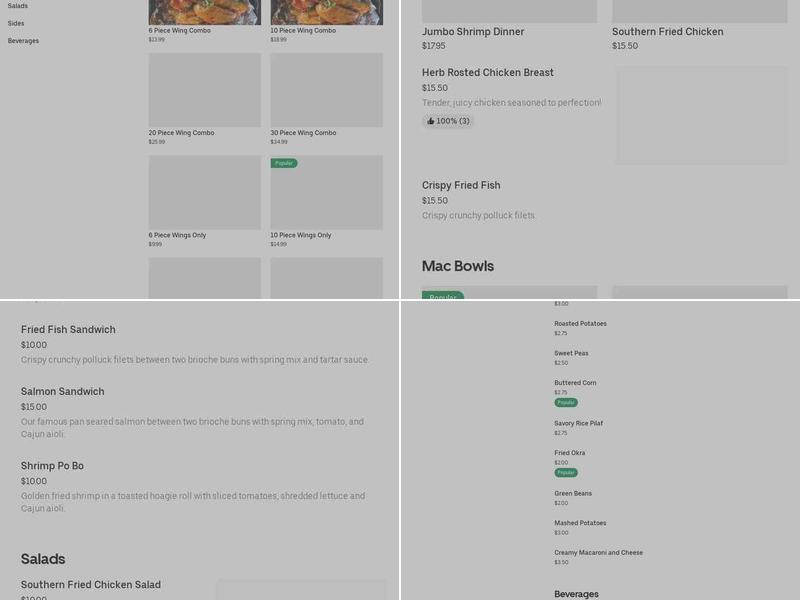
Task: Click the Popular badge under Buttered Corn
Action: coord(566,402)
